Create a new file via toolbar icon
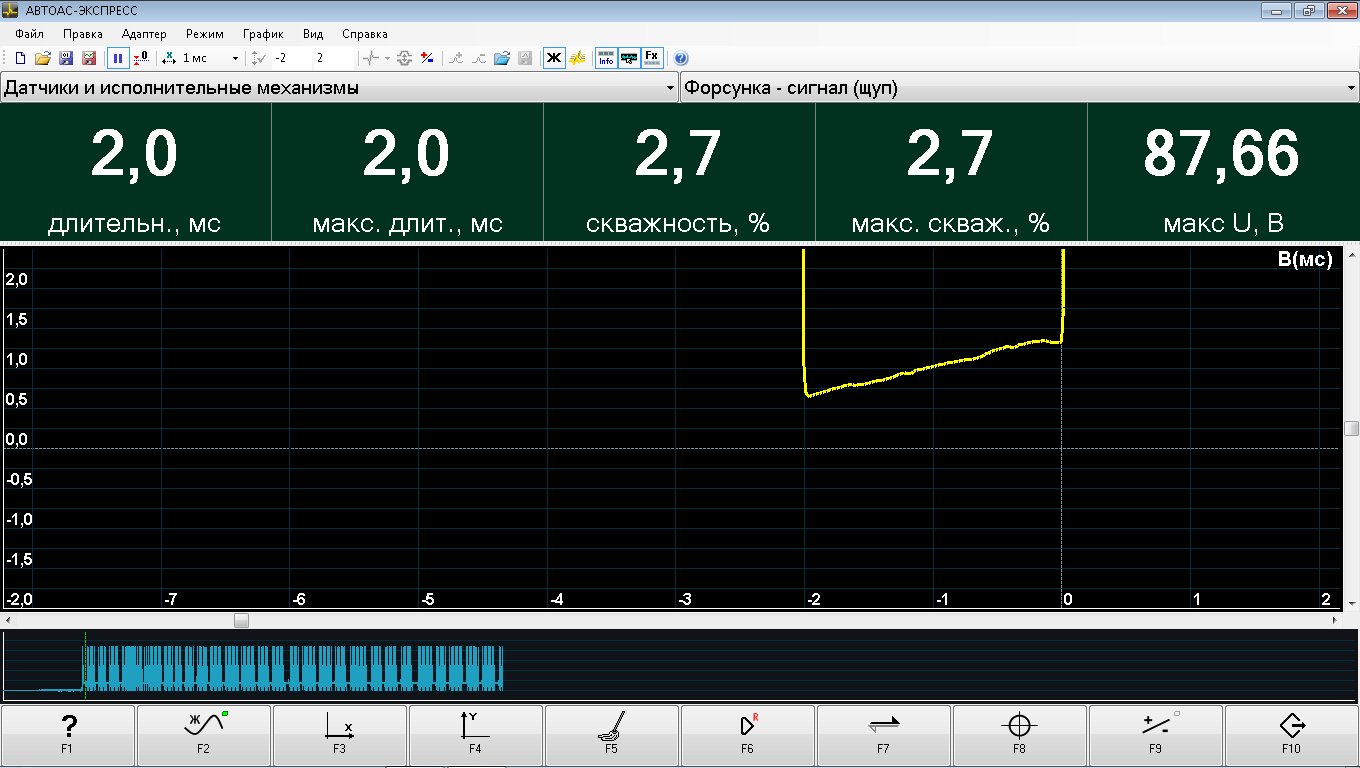Image resolution: width=1360 pixels, height=768 pixels. [20, 58]
